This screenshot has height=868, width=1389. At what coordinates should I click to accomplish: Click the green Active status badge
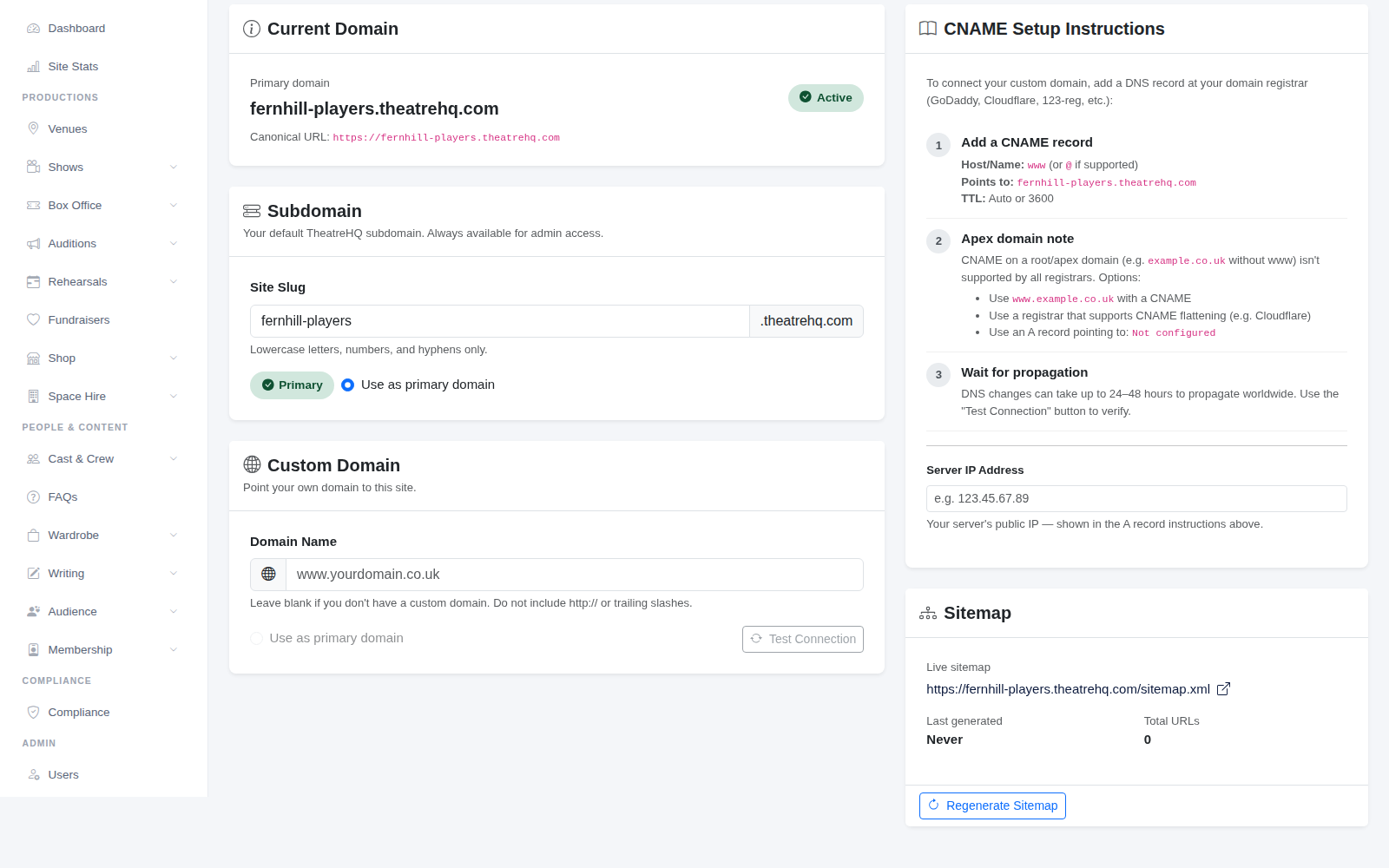click(x=826, y=98)
